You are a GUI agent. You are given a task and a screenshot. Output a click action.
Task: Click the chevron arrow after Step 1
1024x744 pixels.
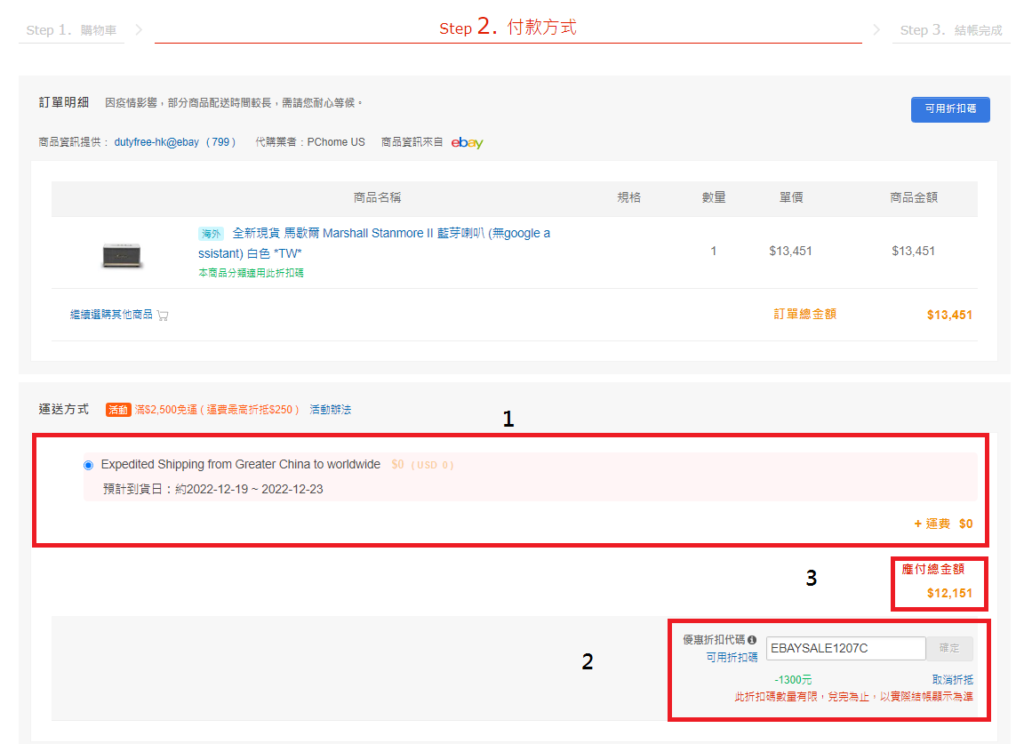click(x=139, y=30)
